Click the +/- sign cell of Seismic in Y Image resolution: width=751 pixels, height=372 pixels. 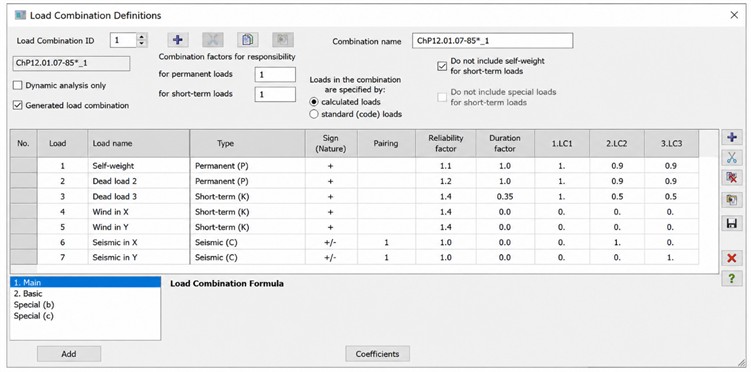(x=330, y=258)
